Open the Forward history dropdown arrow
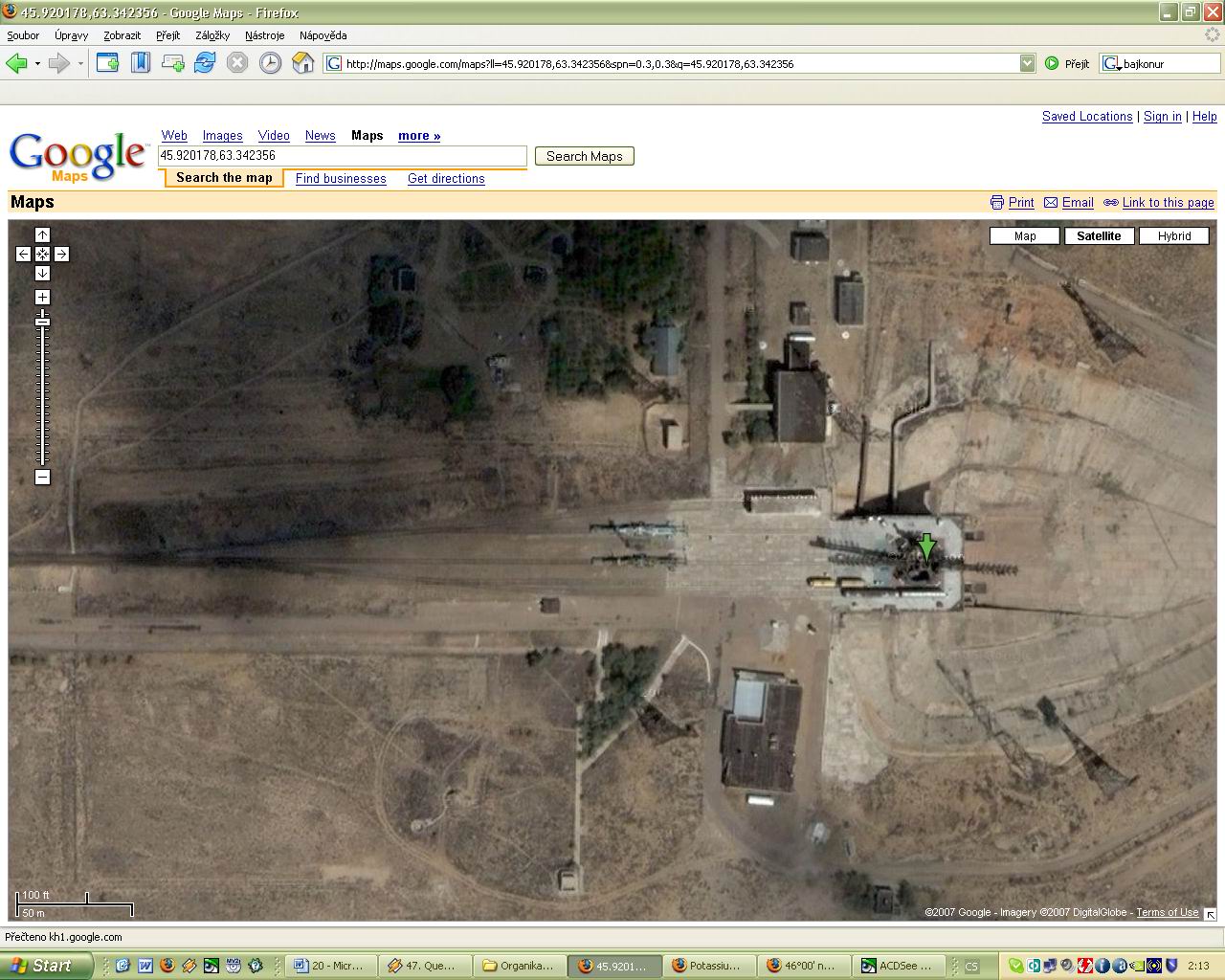1225x980 pixels. pos(80,64)
